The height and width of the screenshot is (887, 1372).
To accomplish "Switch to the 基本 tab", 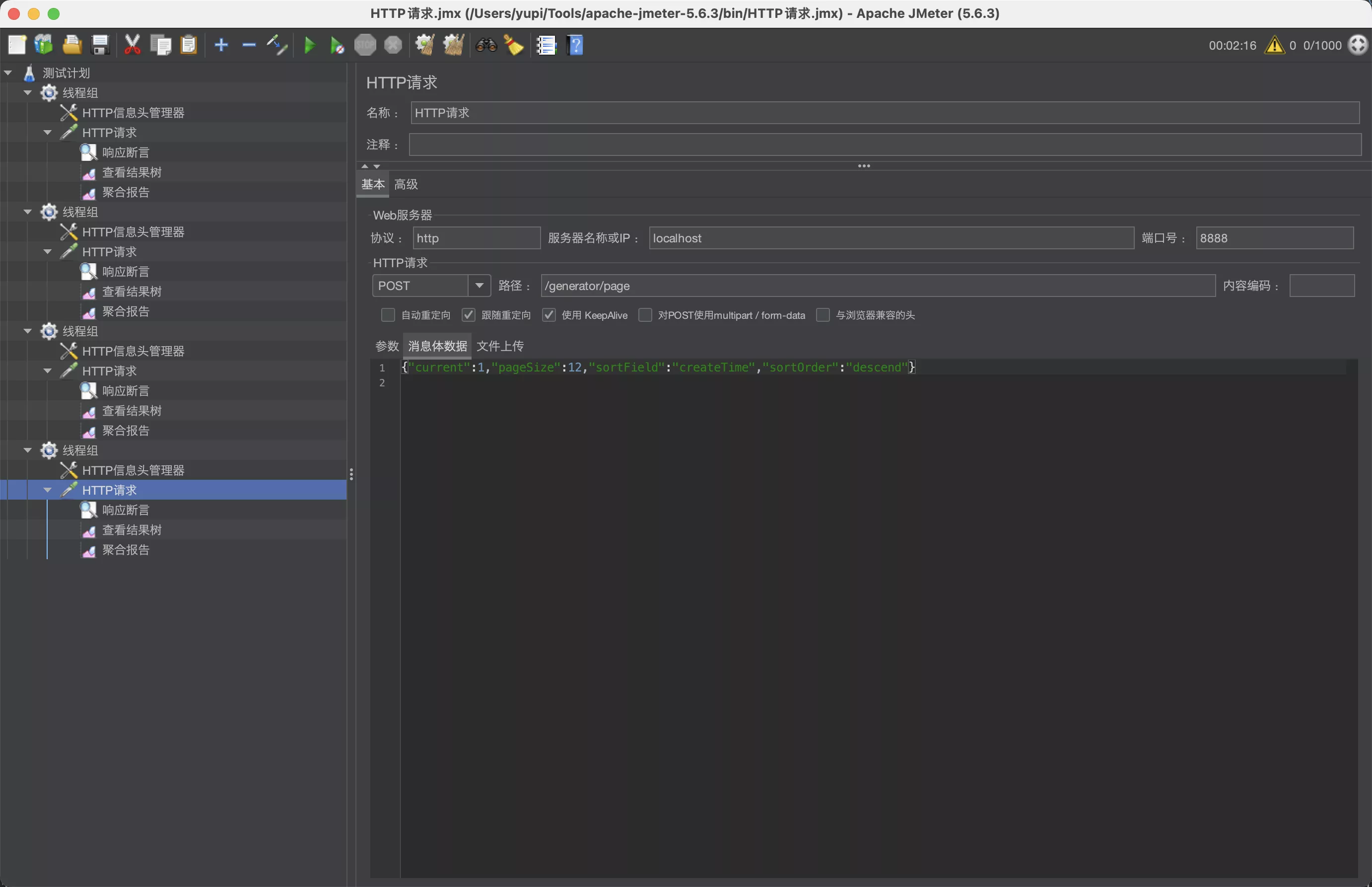I will pyautogui.click(x=373, y=184).
